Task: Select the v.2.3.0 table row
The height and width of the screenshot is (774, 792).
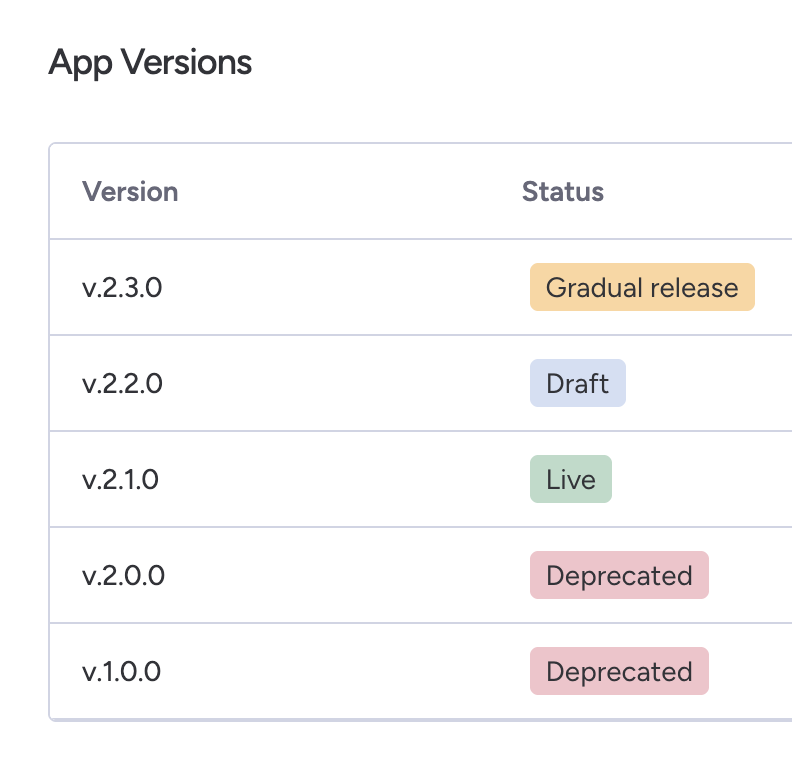Action: click(421, 287)
